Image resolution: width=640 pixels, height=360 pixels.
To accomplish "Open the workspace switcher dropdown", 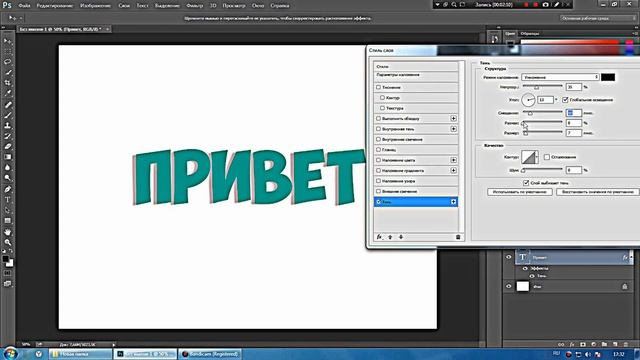I will click(x=598, y=18).
